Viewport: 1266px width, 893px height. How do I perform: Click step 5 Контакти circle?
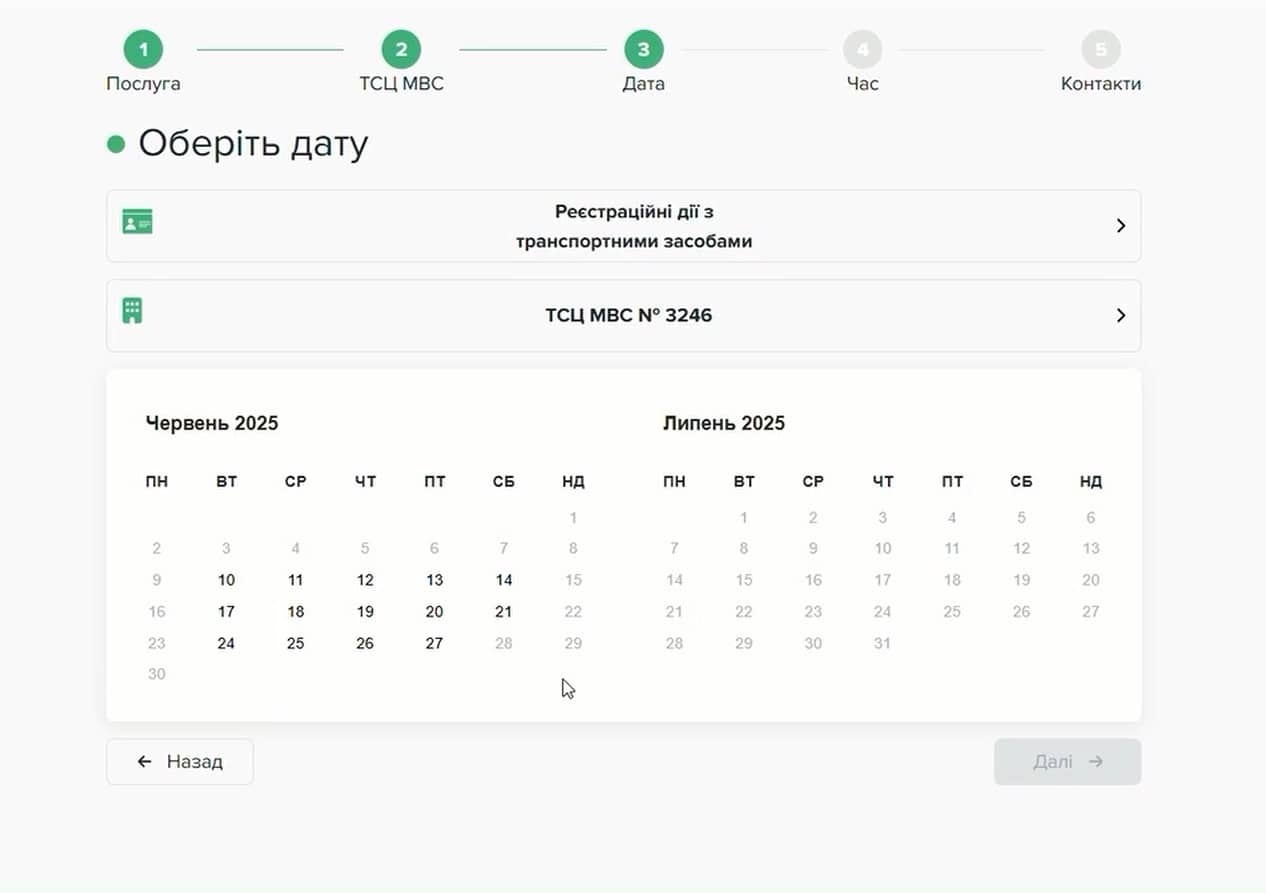(1101, 49)
